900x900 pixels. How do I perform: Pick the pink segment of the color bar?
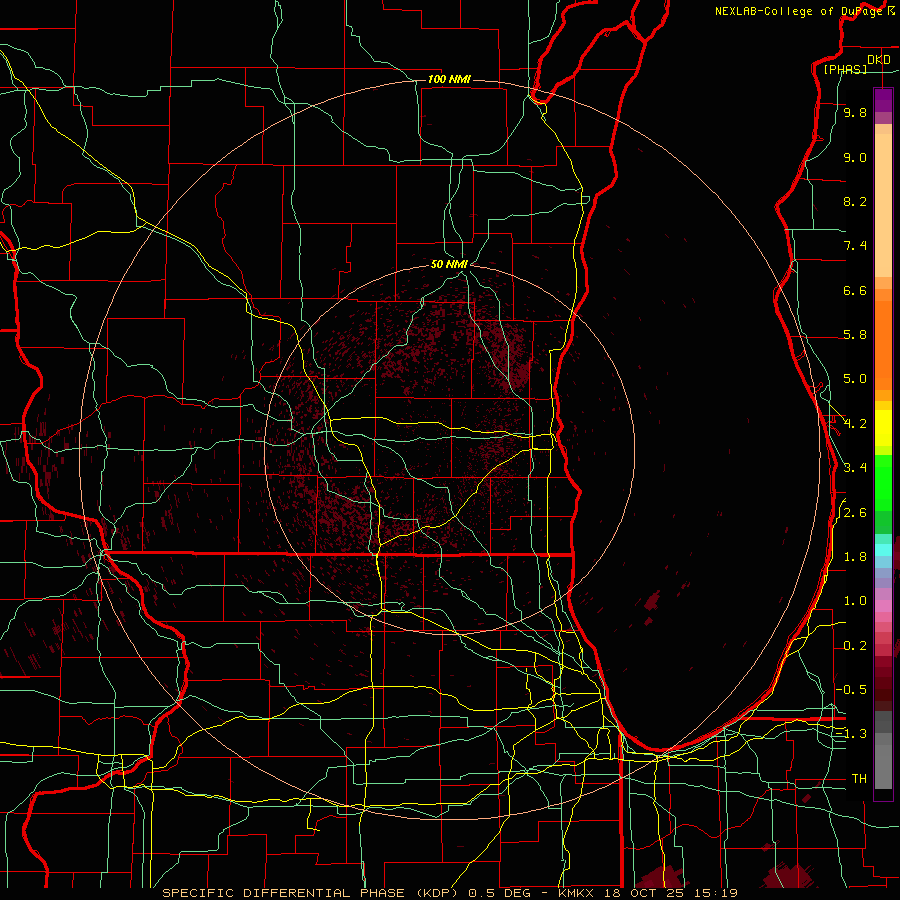point(883,606)
